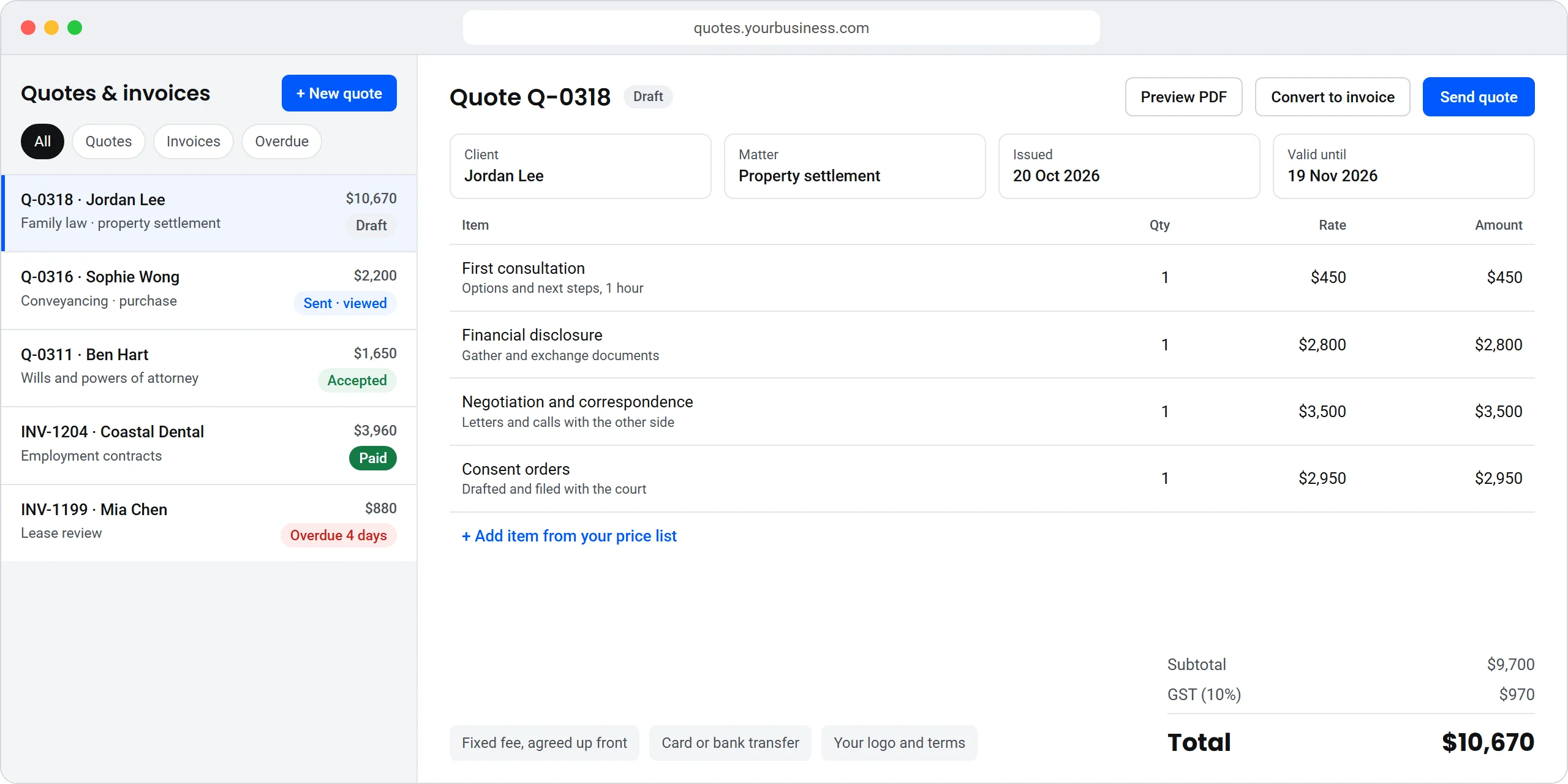Click the Card or bank transfer chip
Viewport: 1568px width, 784px height.
[x=730, y=743]
